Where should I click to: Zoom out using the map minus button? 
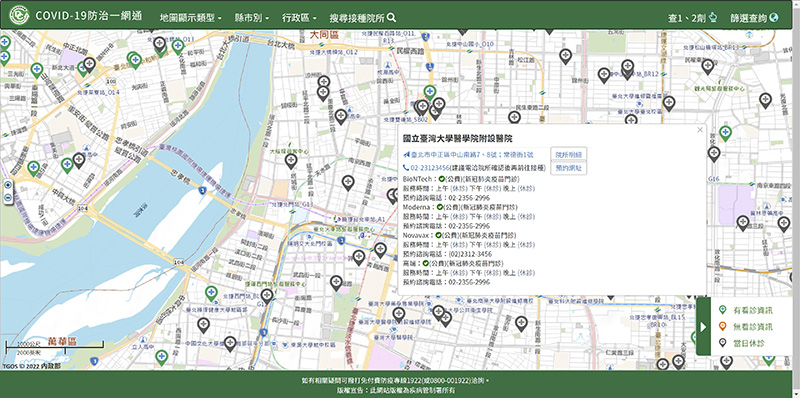[8, 198]
